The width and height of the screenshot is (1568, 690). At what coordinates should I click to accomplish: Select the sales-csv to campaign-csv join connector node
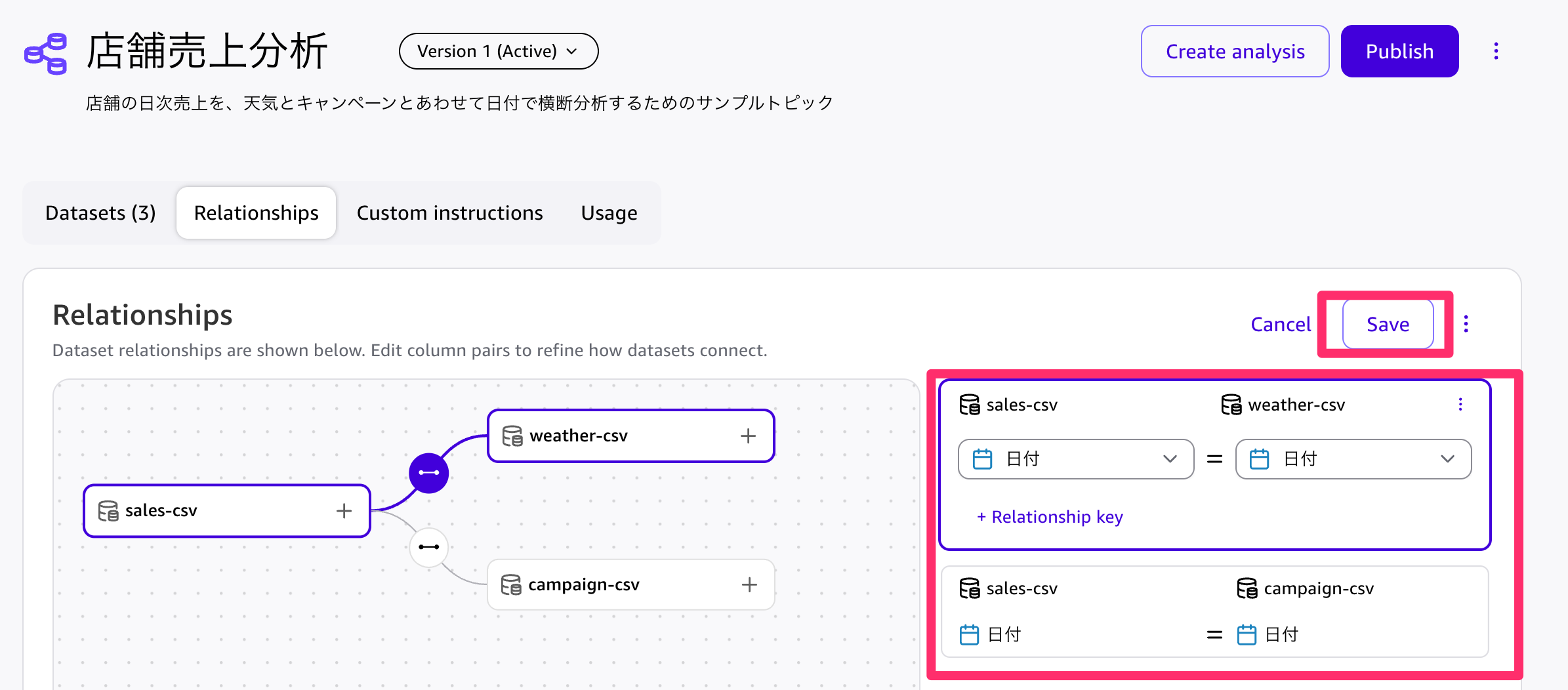(x=429, y=547)
